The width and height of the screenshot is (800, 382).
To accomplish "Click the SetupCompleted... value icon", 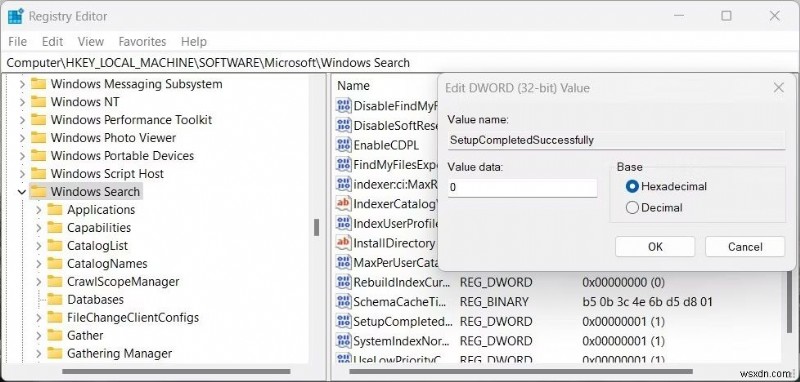I will tap(344, 321).
